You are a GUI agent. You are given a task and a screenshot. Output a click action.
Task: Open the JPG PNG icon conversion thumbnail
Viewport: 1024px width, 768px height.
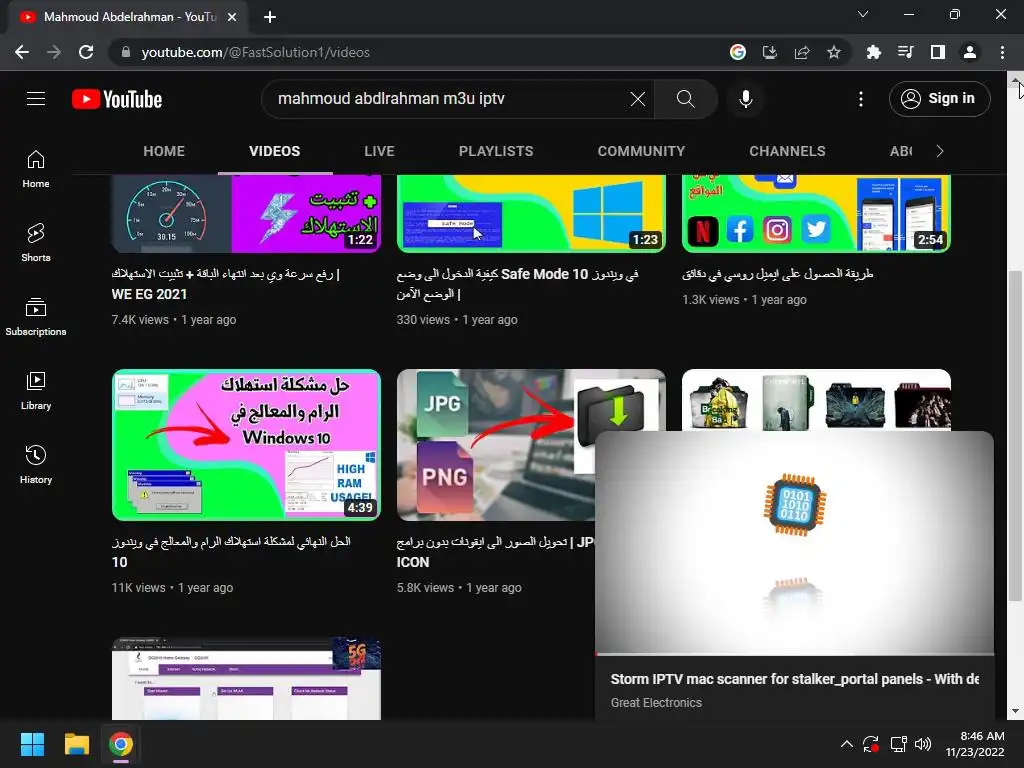click(495, 445)
